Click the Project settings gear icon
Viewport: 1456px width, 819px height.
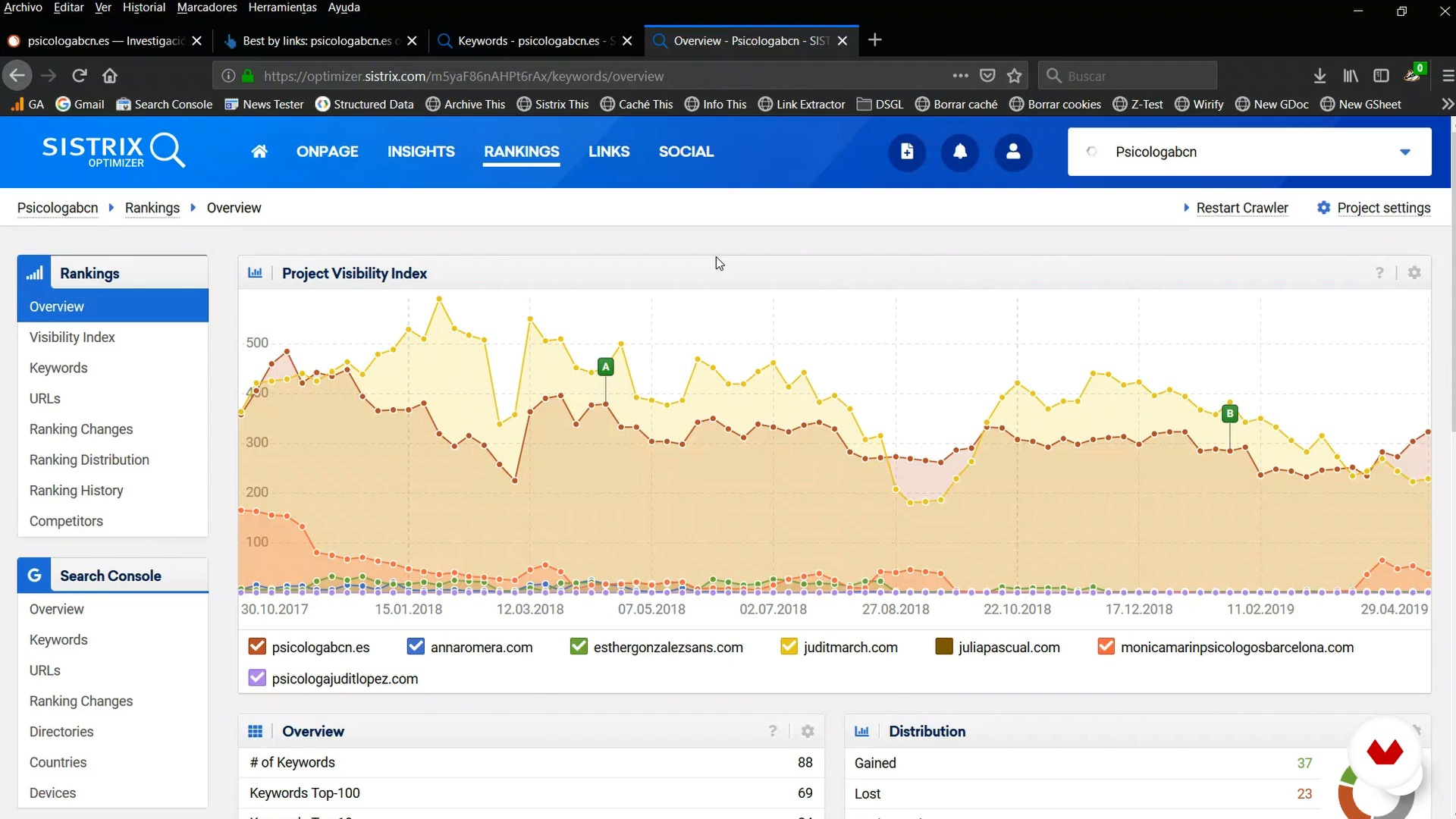(1323, 208)
